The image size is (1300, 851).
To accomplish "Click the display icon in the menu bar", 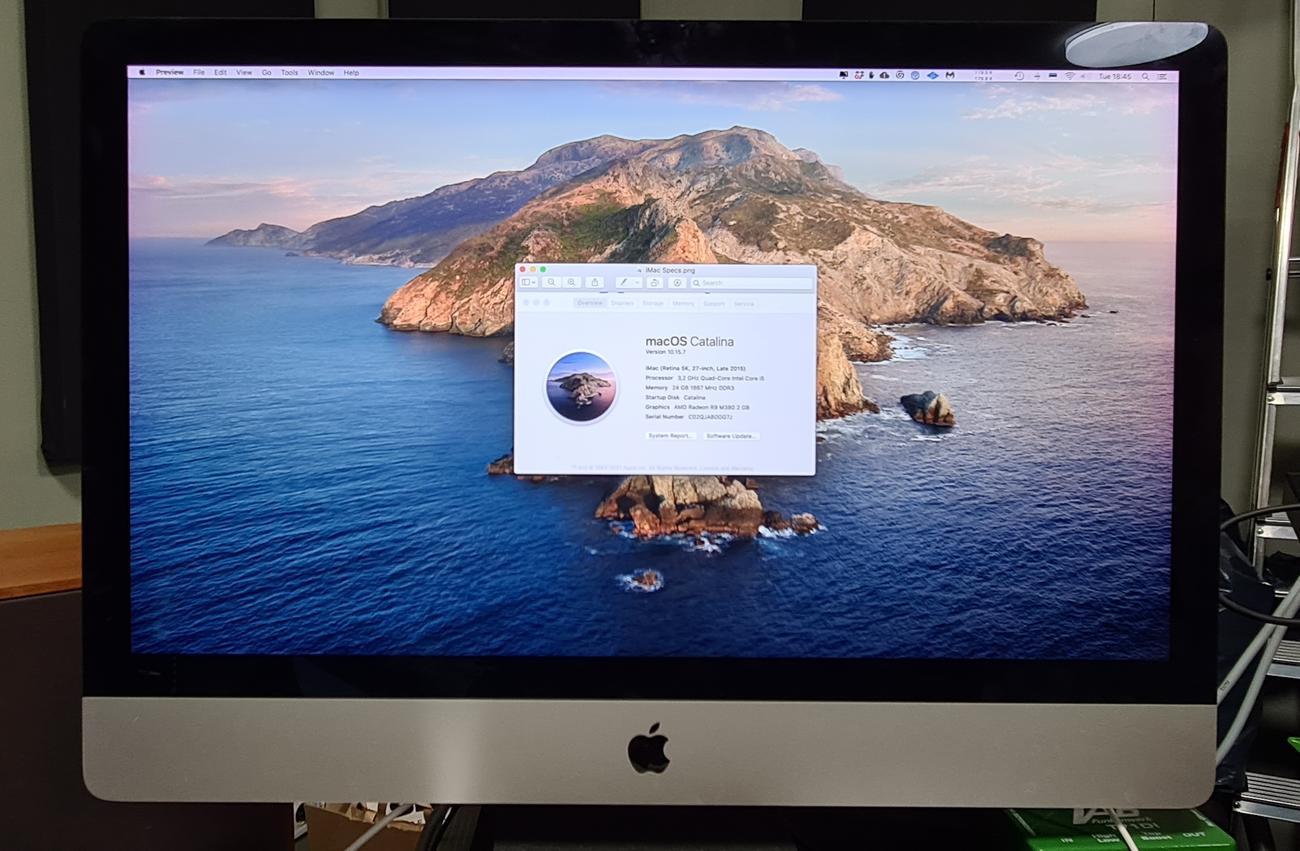I will point(844,75).
